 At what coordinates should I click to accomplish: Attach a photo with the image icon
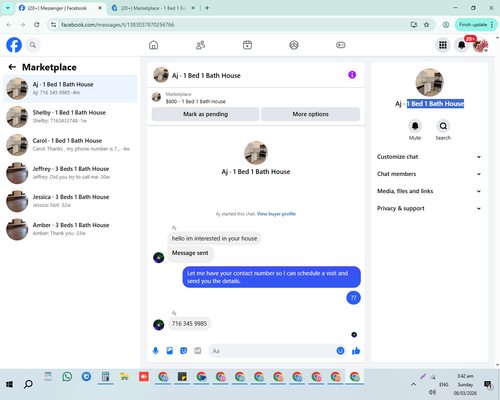[170, 351]
